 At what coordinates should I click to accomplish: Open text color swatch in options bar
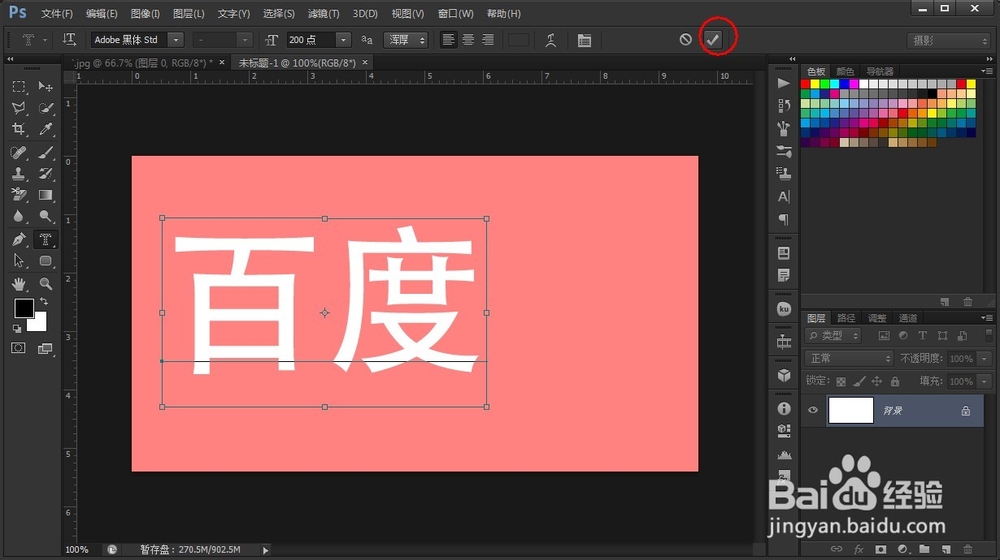tap(518, 40)
